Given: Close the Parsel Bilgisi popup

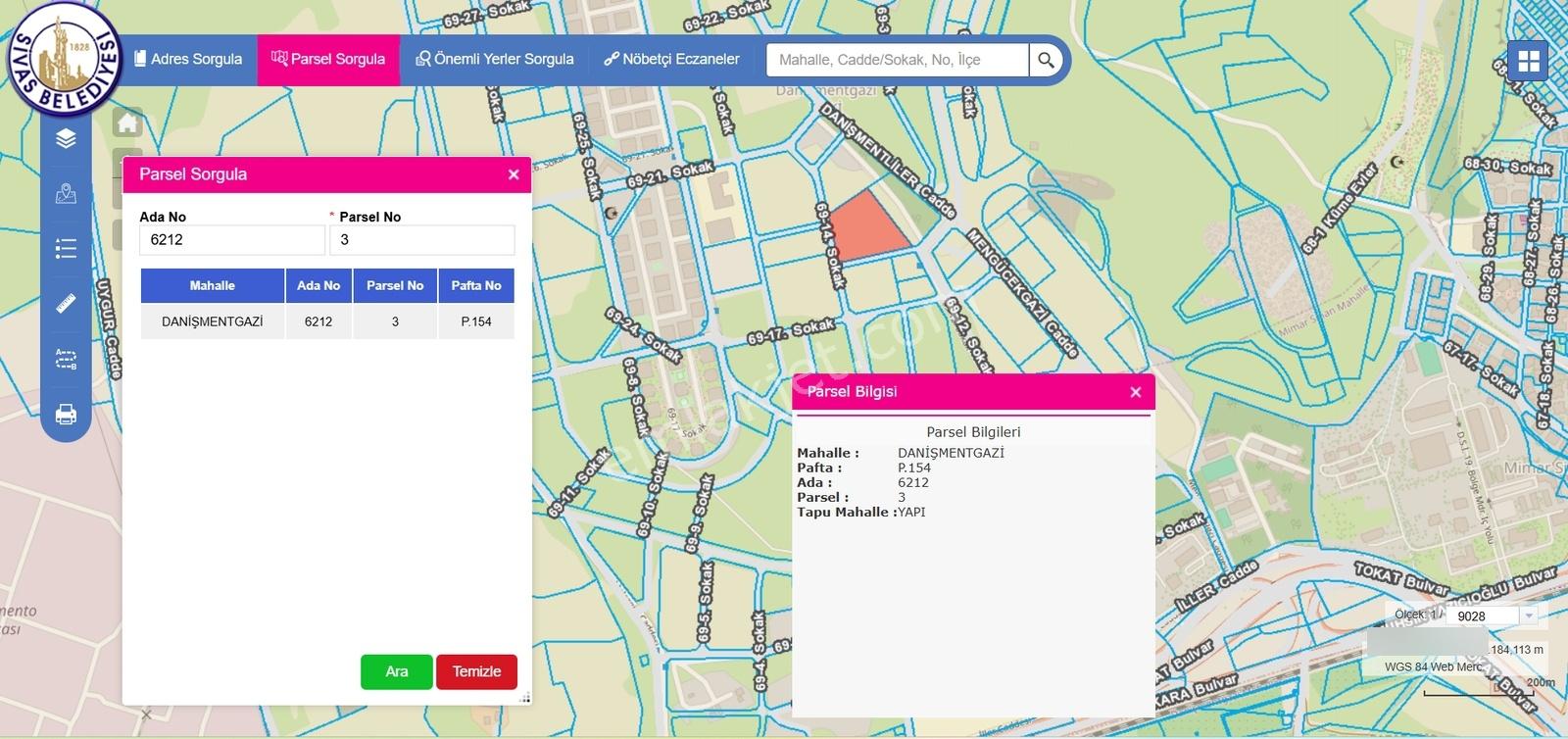Looking at the screenshot, I should (x=1136, y=392).
